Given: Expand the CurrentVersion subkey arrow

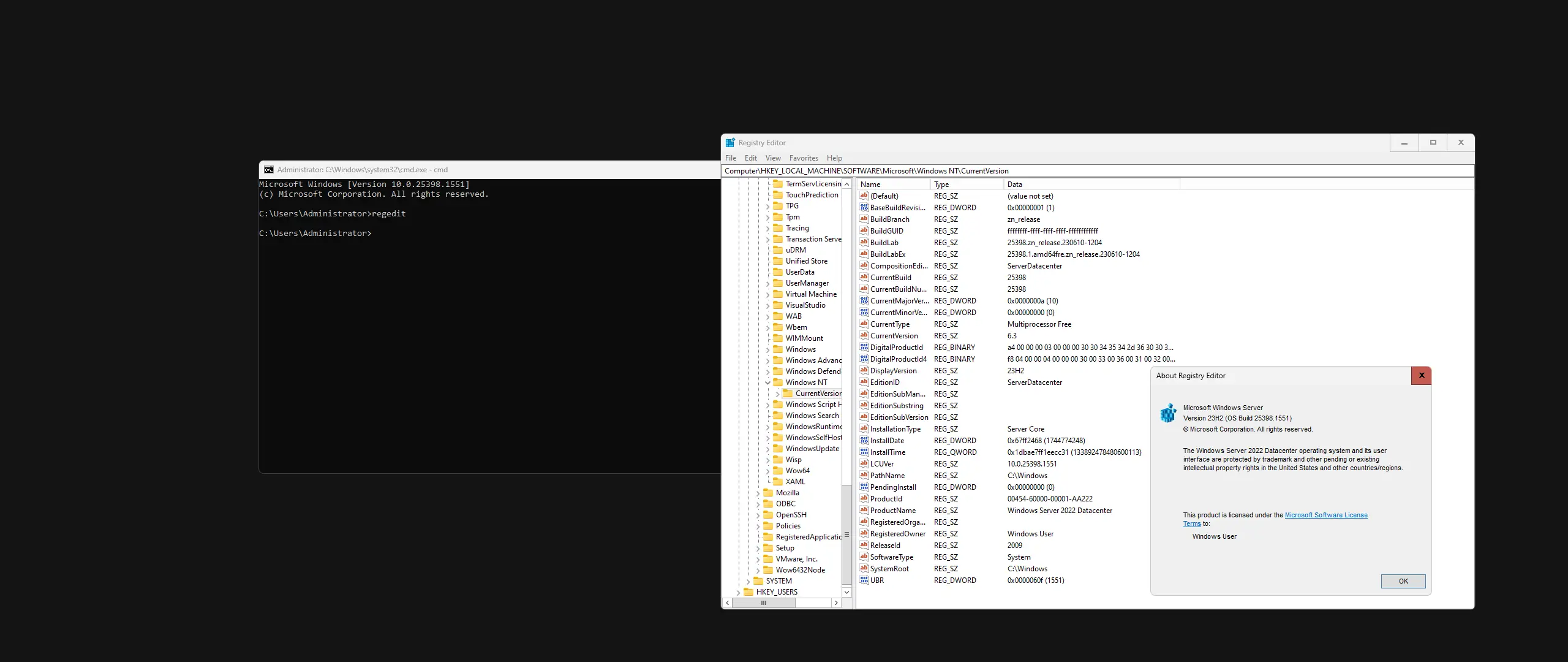Looking at the screenshot, I should [777, 394].
